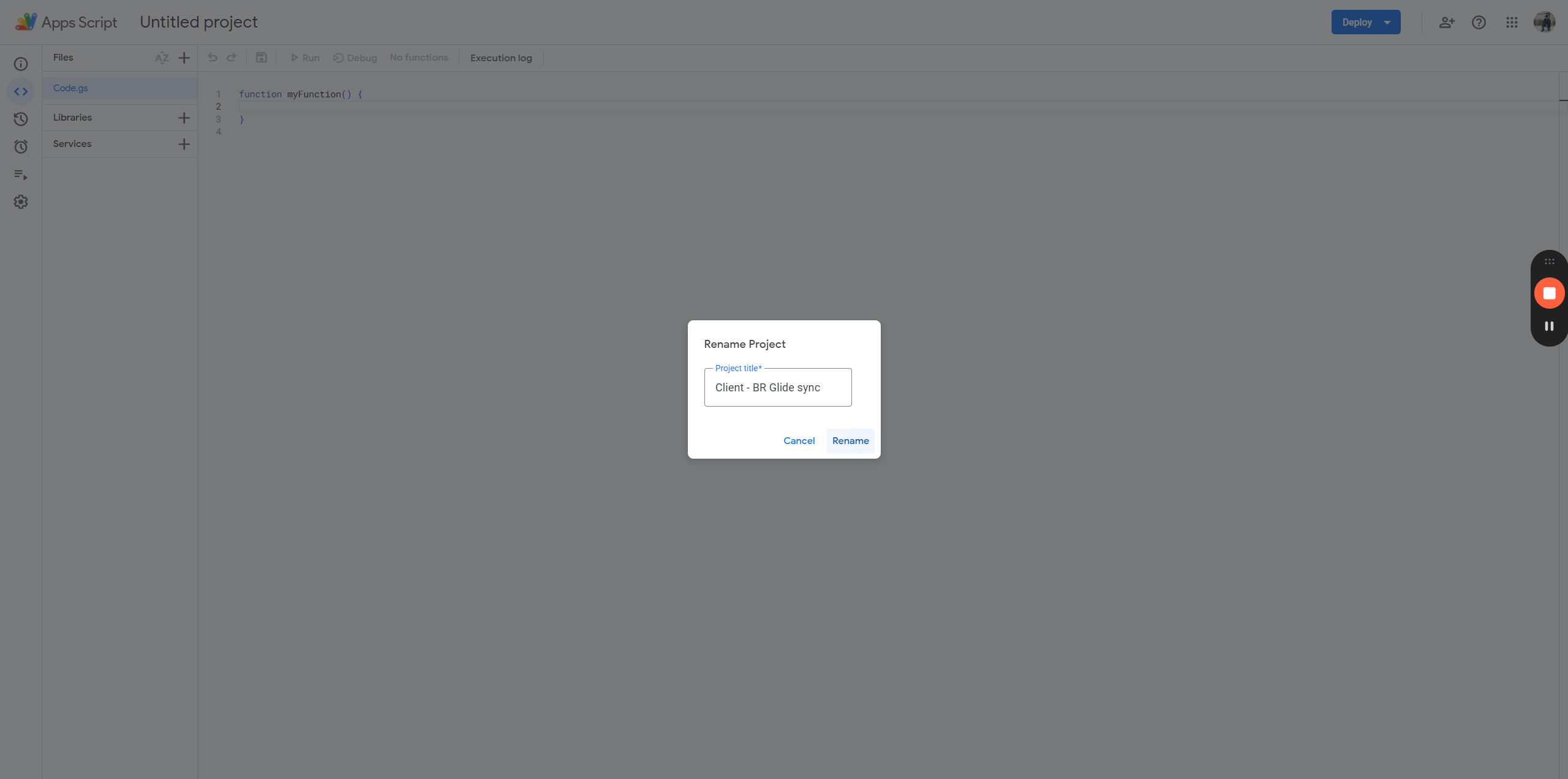Share project with add-person icon
1568x779 pixels.
(1447, 22)
